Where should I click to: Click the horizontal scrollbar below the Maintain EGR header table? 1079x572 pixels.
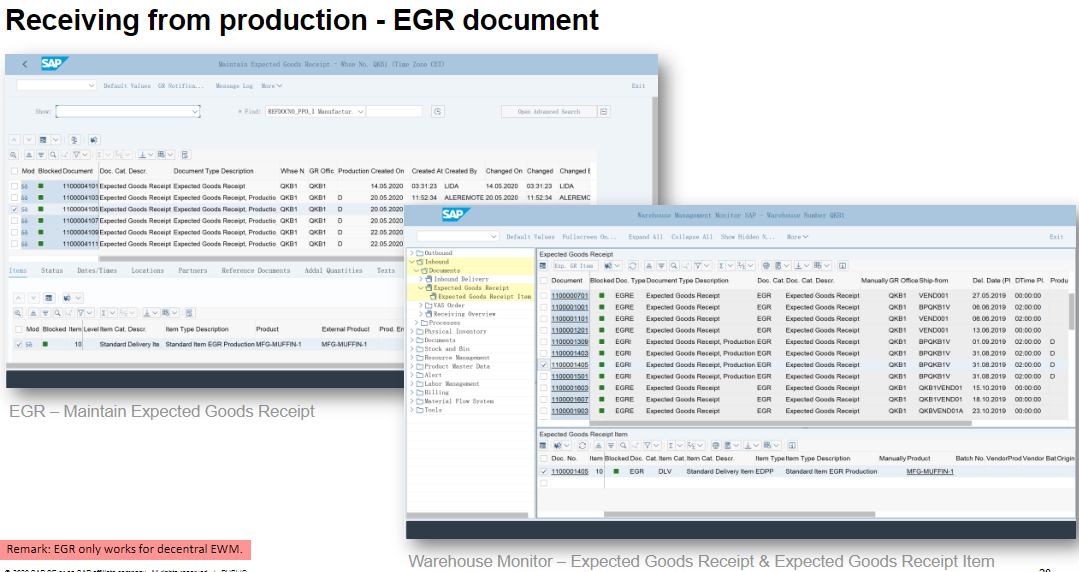(x=251, y=259)
